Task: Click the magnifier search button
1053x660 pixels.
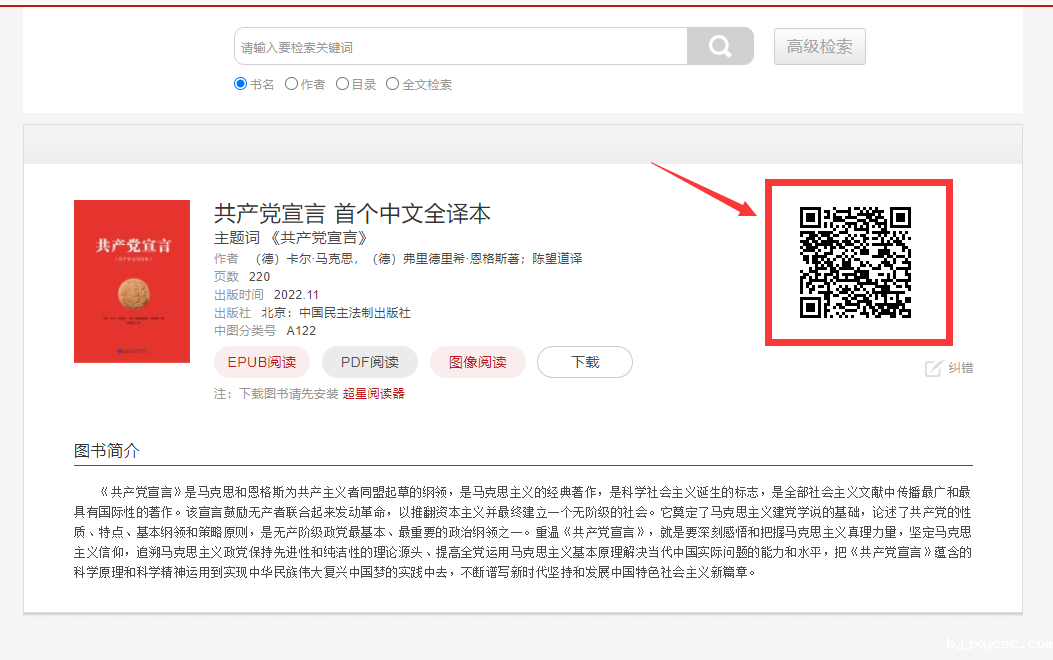Action: pyautogui.click(x=720, y=46)
